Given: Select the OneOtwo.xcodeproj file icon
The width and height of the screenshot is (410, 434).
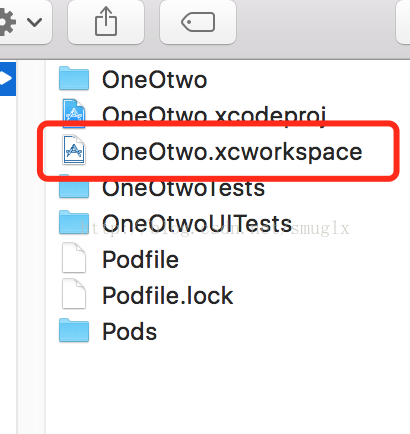Looking at the screenshot, I should [74, 112].
